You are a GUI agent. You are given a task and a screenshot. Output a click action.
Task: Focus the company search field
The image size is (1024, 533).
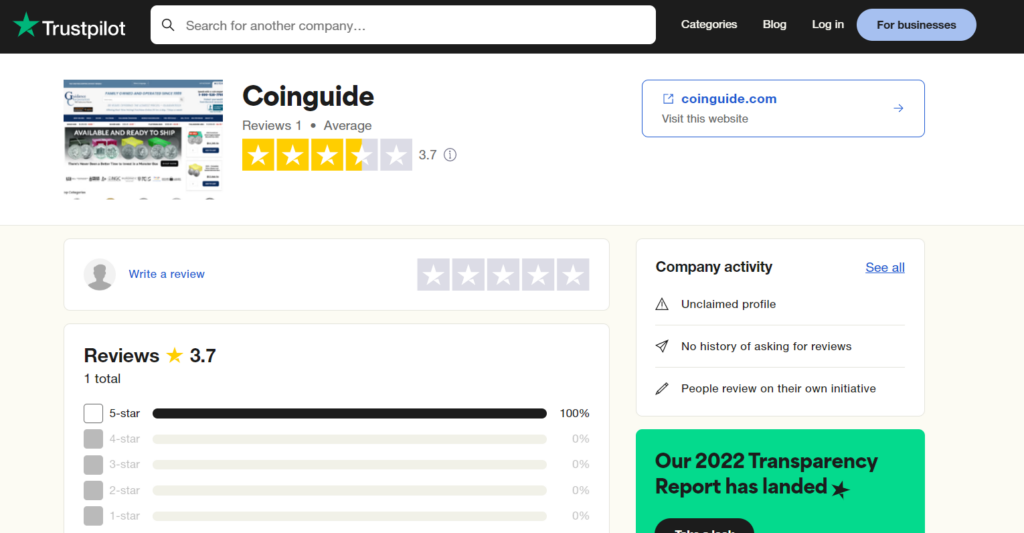[403, 25]
